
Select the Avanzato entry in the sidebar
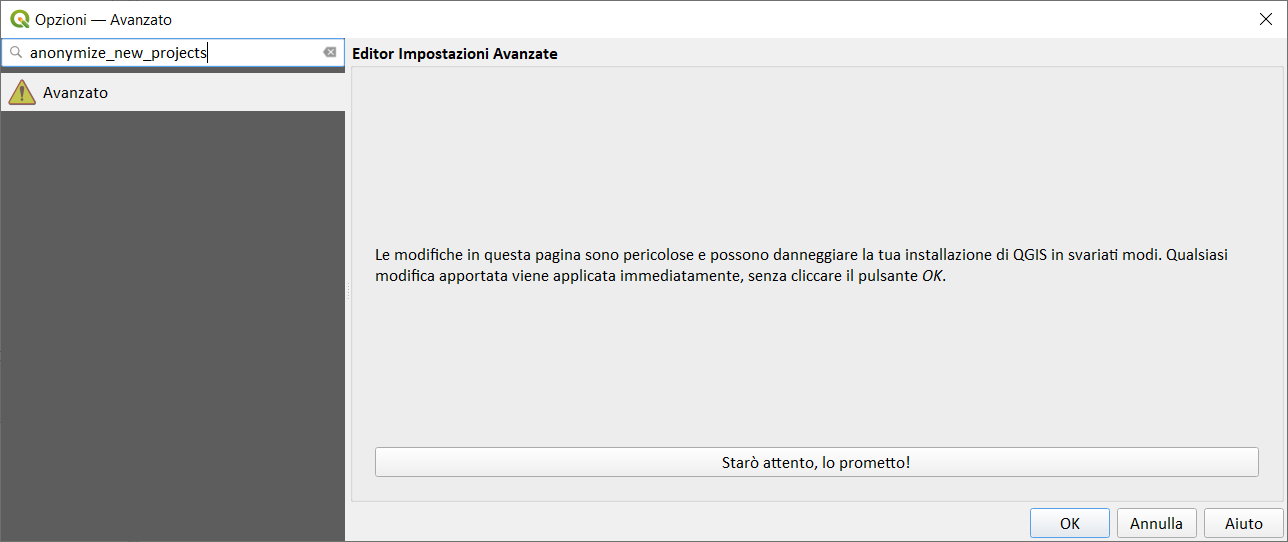[75, 92]
